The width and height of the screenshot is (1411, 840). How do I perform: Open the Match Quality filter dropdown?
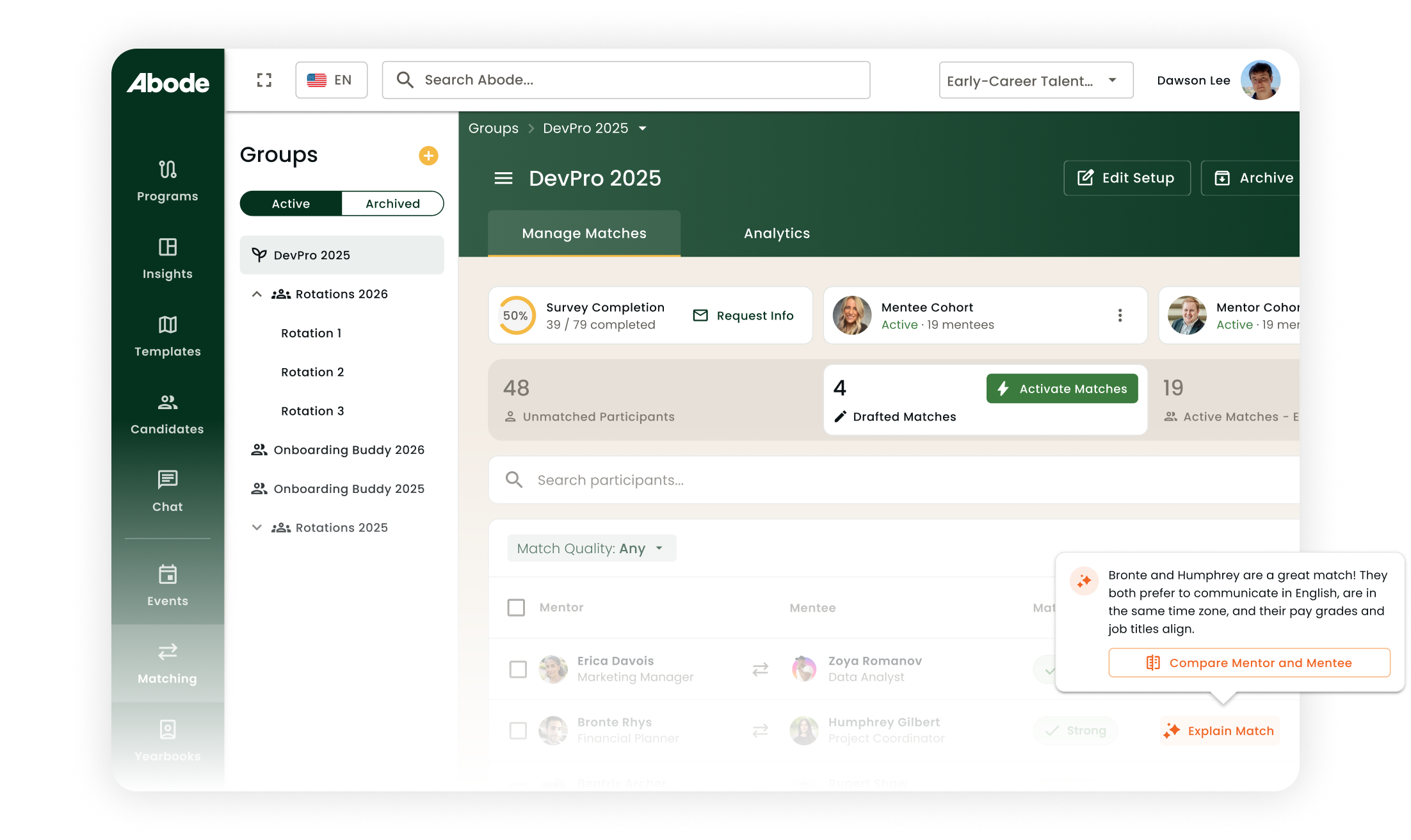(x=591, y=549)
